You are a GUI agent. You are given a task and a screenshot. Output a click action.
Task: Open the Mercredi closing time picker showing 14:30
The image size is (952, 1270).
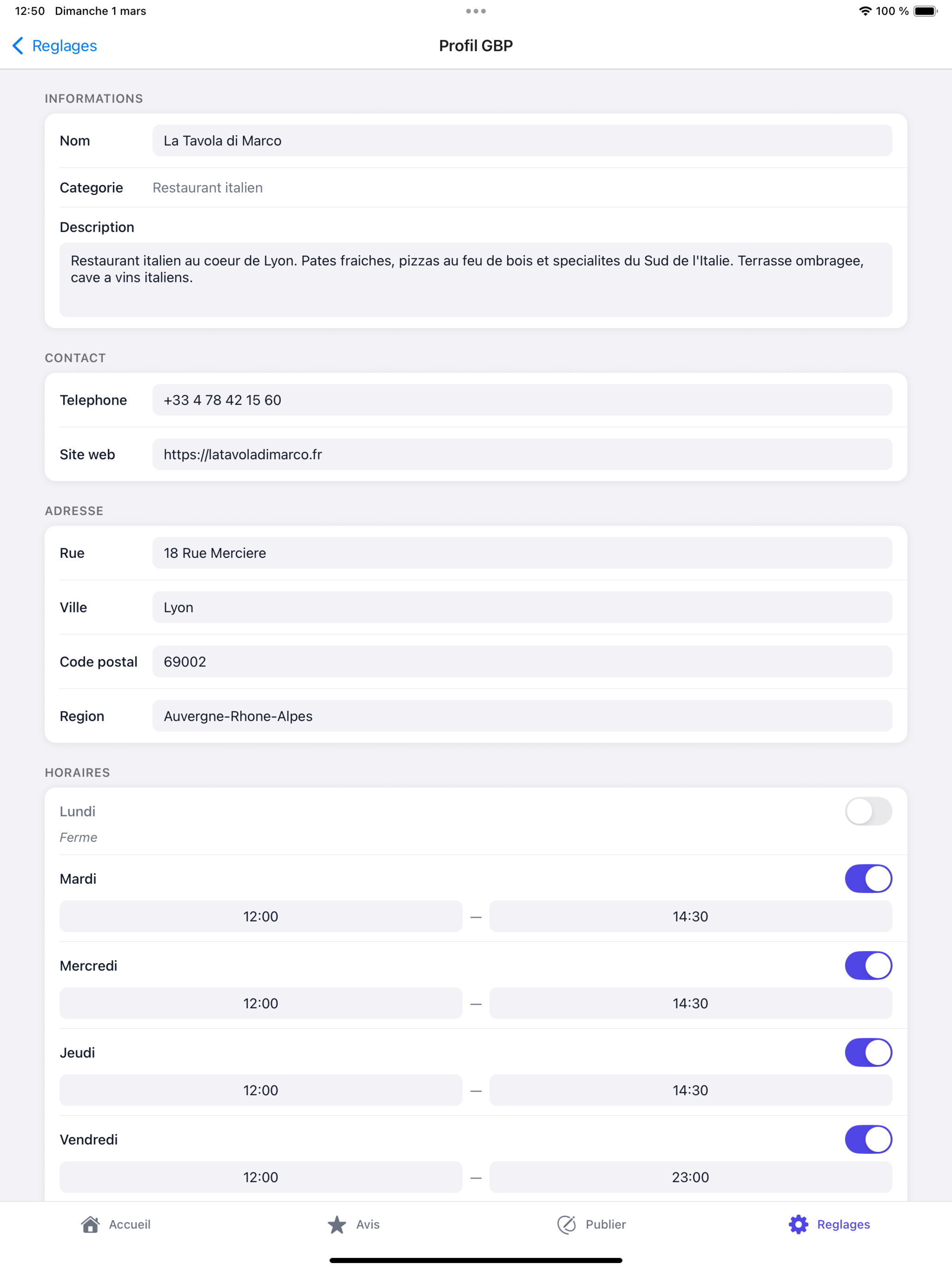(x=690, y=1003)
